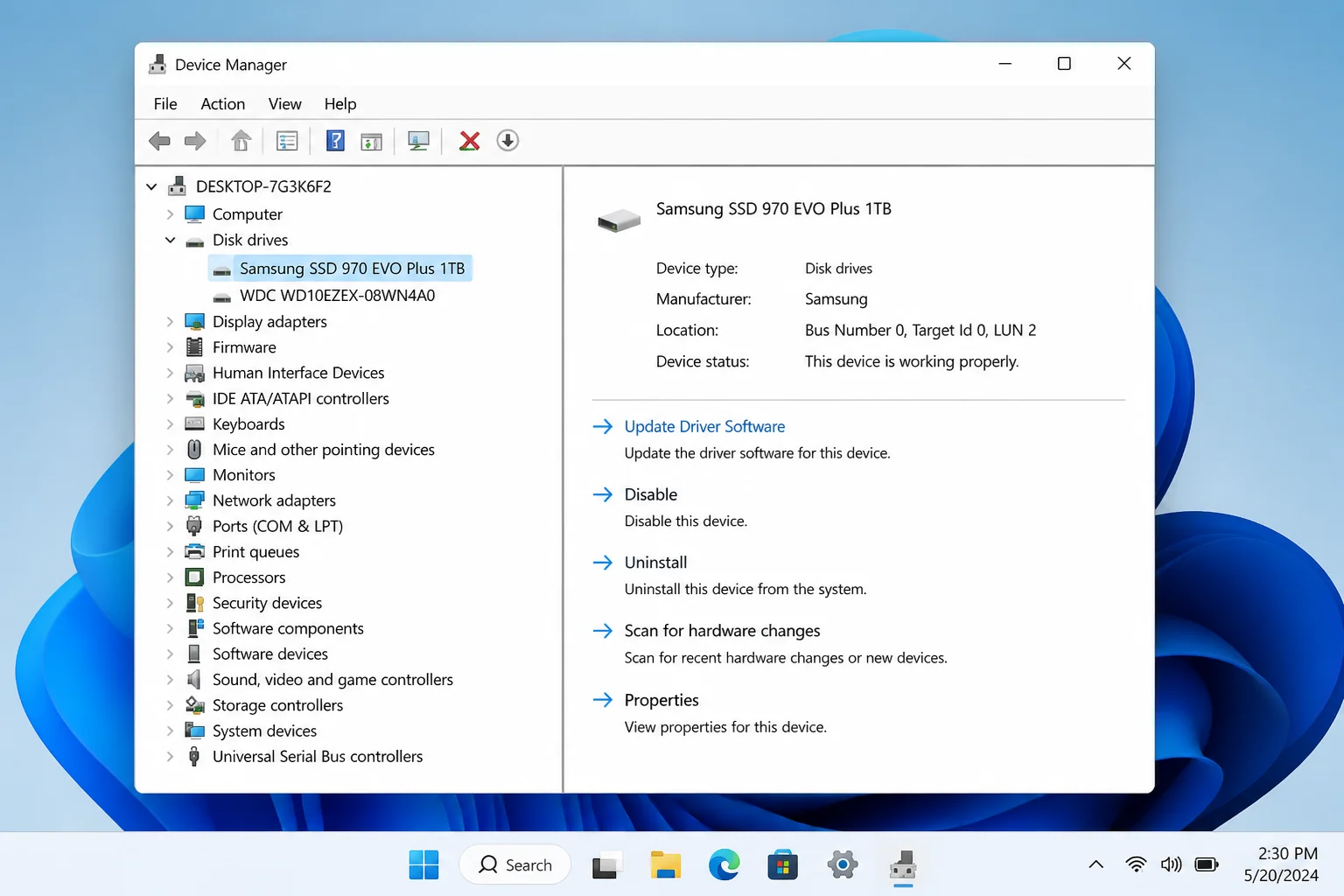
Task: Open Microsoft Edge from taskbar
Action: pos(724,865)
